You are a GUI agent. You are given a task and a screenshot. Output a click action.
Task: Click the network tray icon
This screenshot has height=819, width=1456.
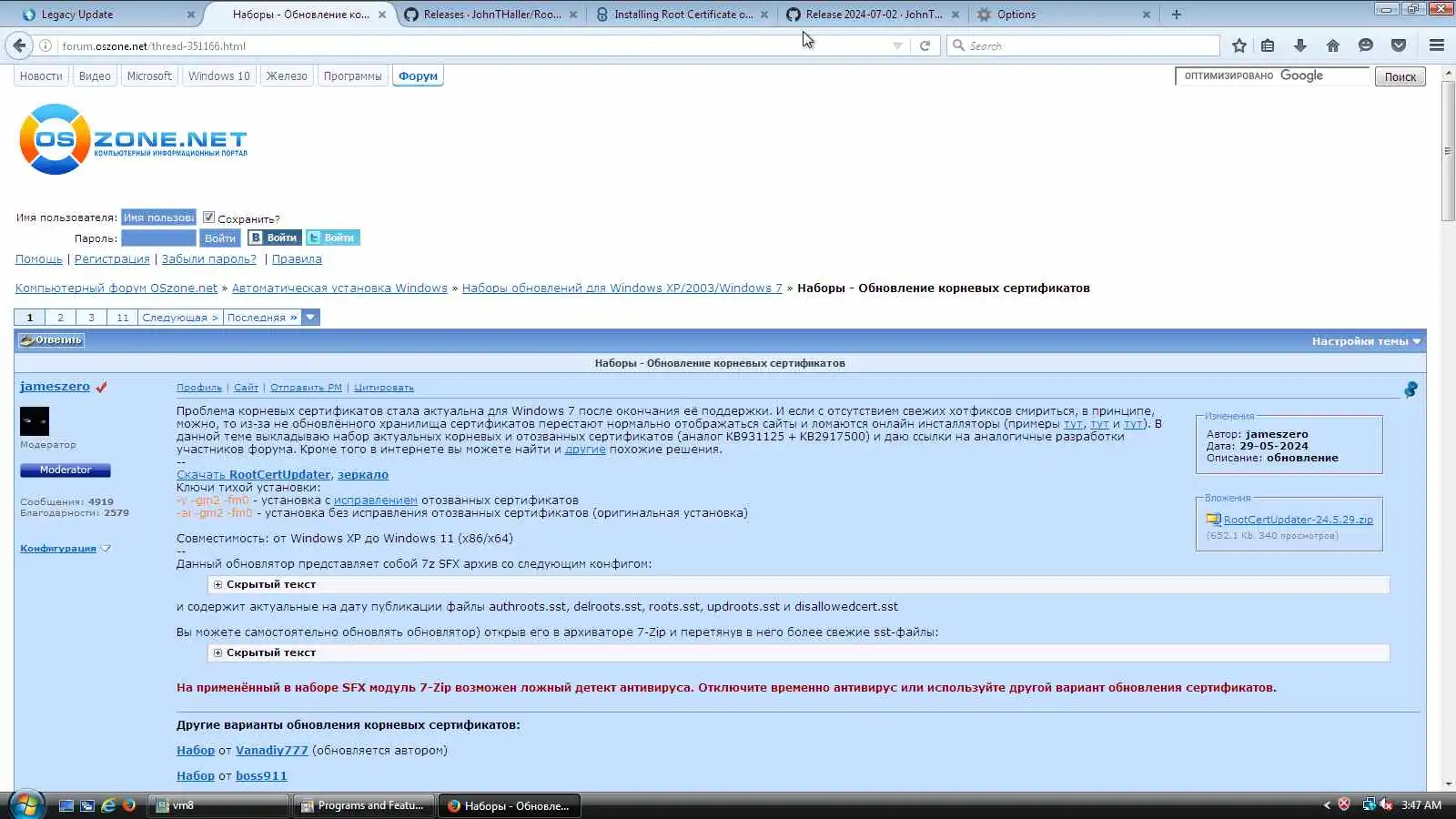[x=1368, y=804]
